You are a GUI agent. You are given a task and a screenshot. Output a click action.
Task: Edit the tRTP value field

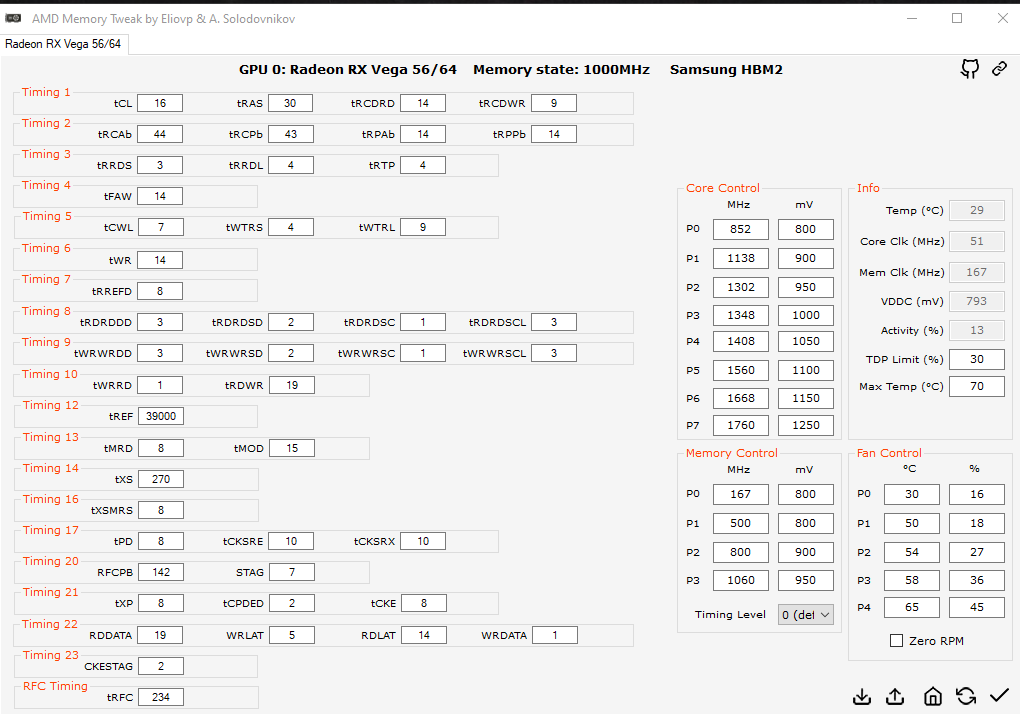coord(423,165)
